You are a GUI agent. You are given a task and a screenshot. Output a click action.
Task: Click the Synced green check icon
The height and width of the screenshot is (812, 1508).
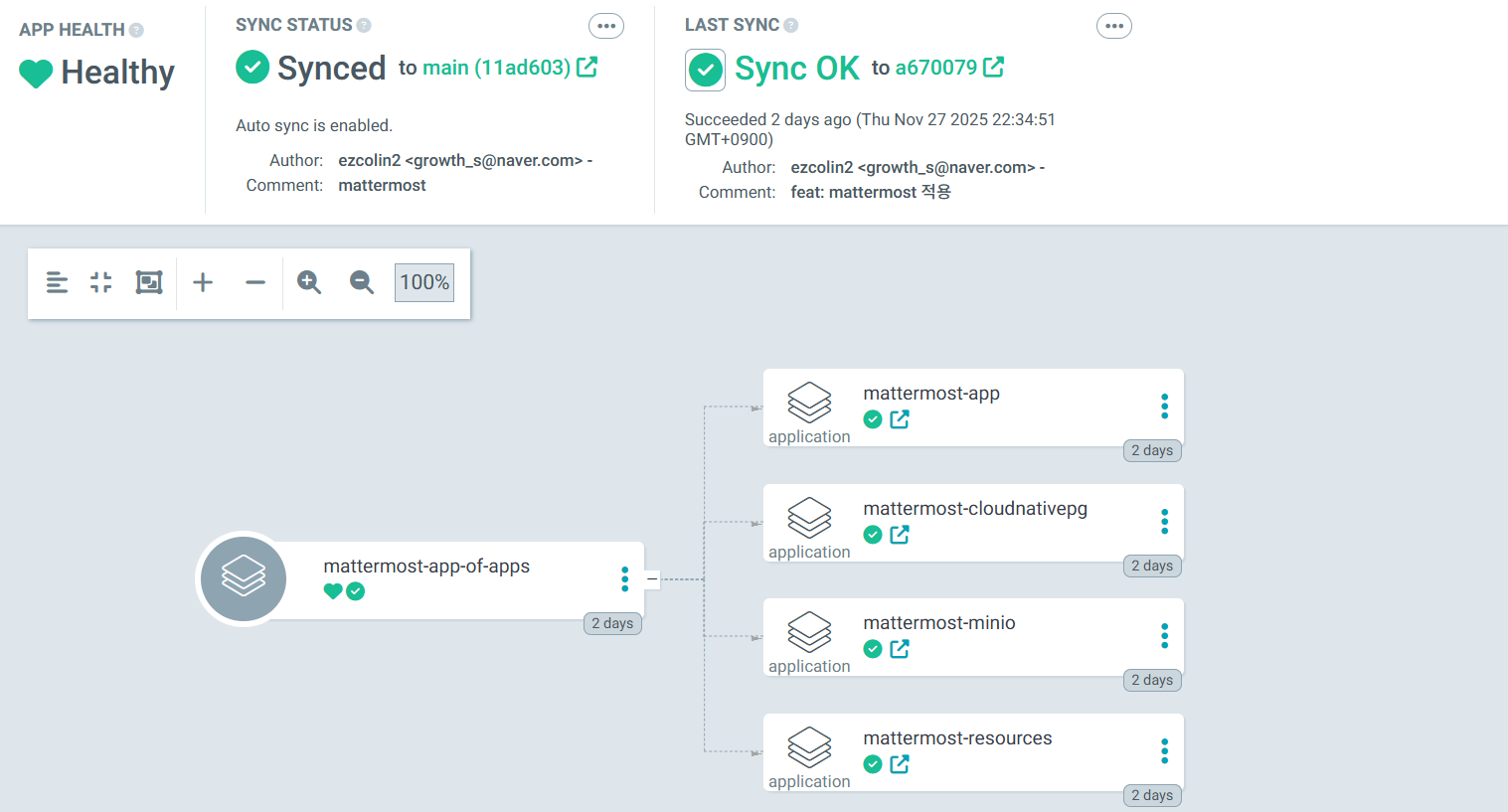click(252, 67)
